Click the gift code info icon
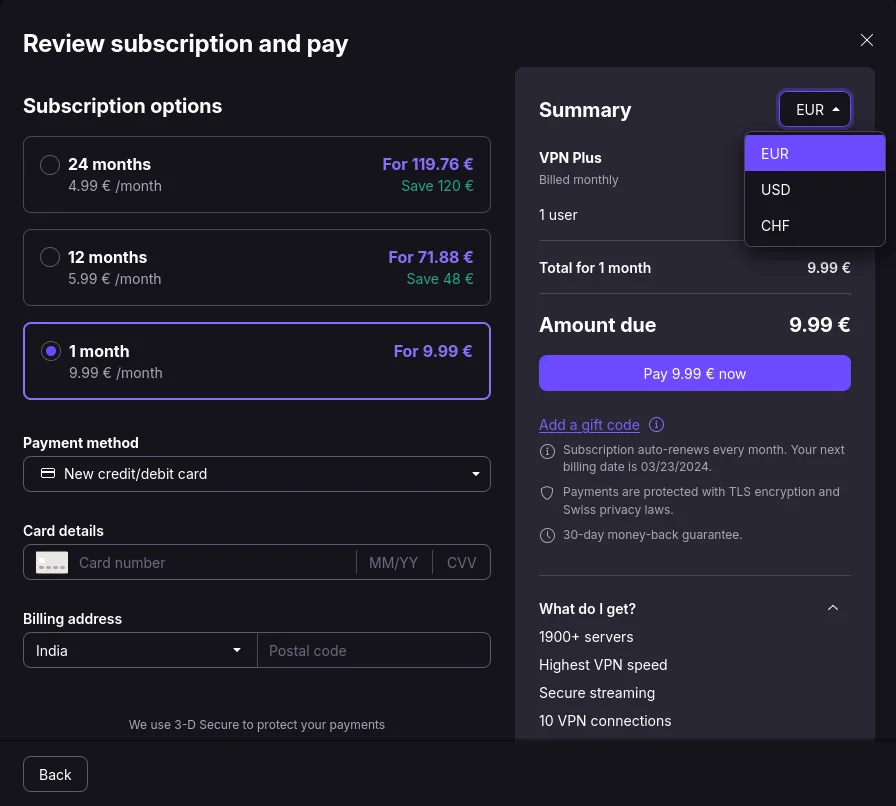Image resolution: width=896 pixels, height=806 pixels. coord(656,425)
